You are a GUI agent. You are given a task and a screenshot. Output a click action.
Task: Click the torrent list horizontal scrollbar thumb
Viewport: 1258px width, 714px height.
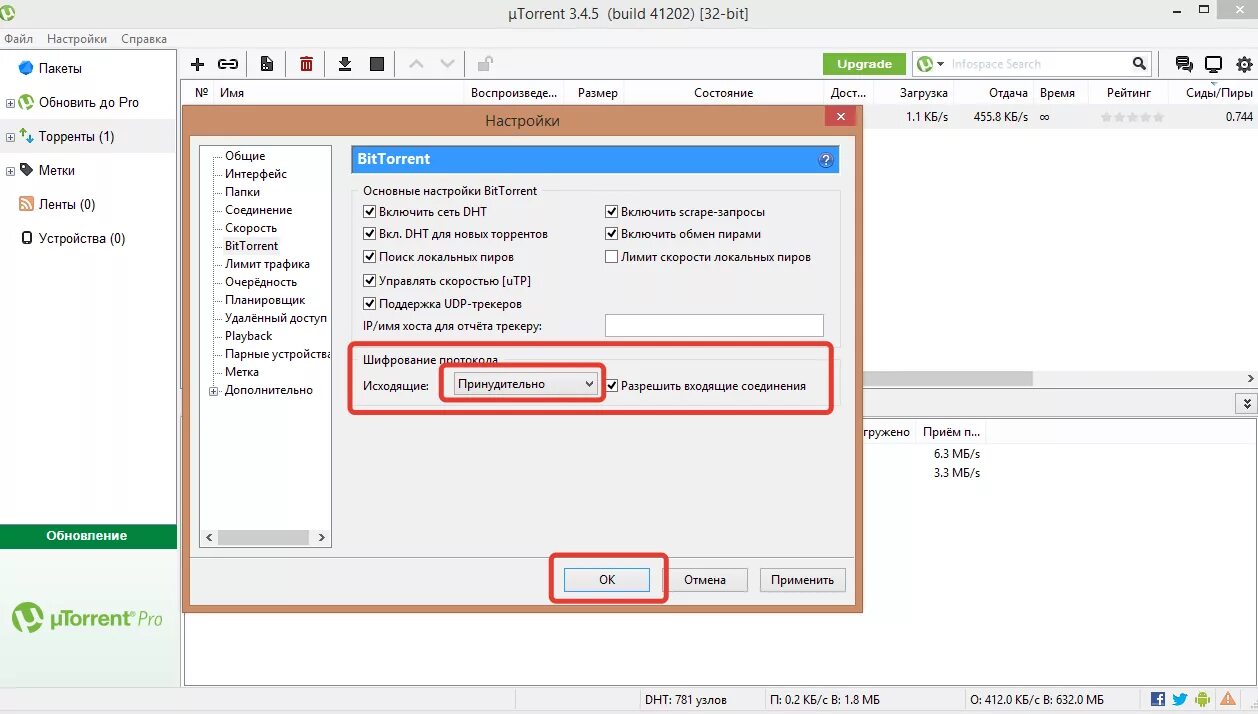pos(946,379)
